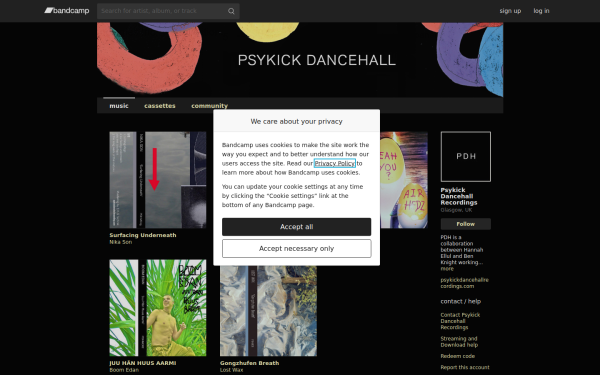Open the Privacy Policy link
Viewport: 600px width, 375px height.
point(334,163)
